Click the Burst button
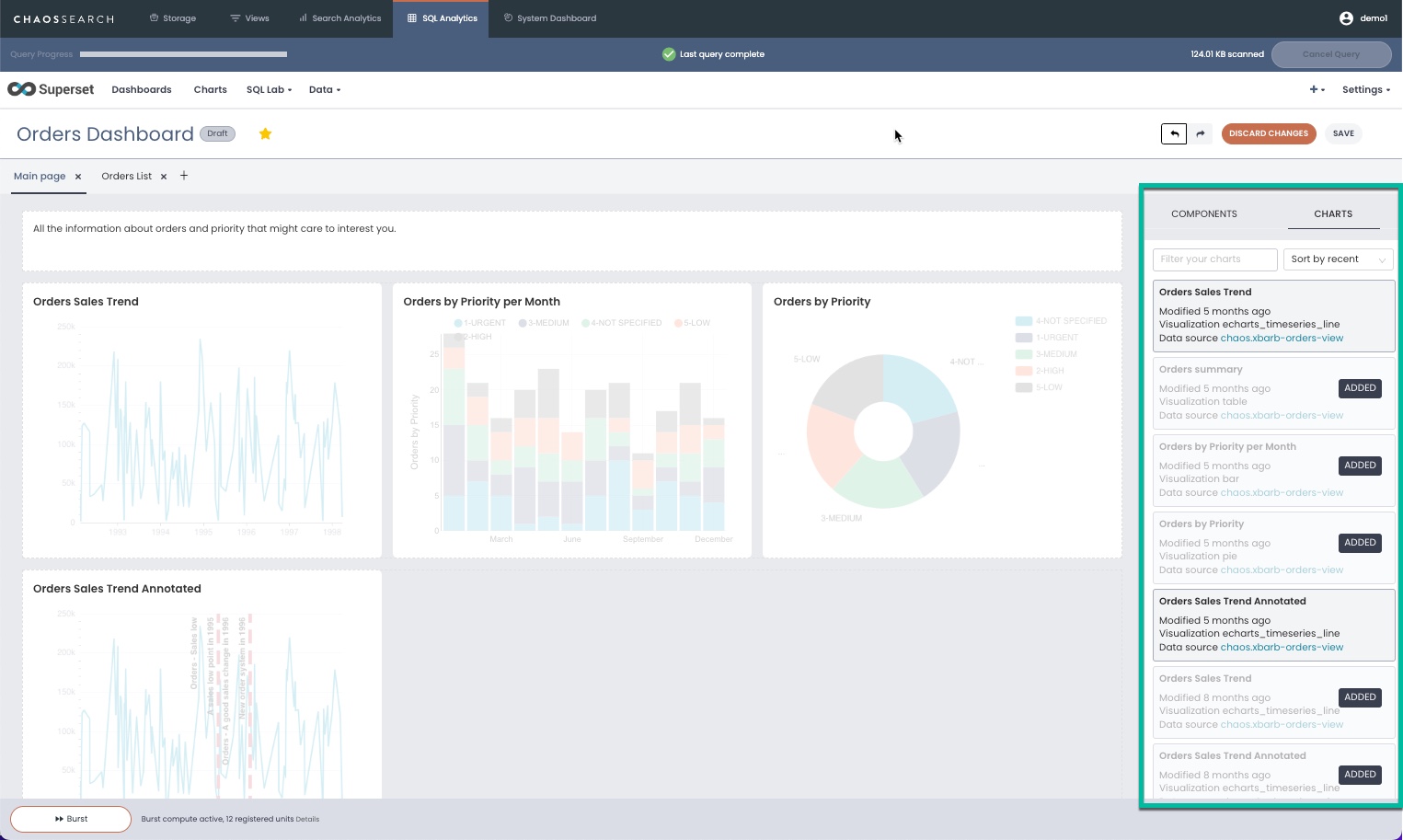This screenshot has height=840, width=1403. click(x=71, y=819)
